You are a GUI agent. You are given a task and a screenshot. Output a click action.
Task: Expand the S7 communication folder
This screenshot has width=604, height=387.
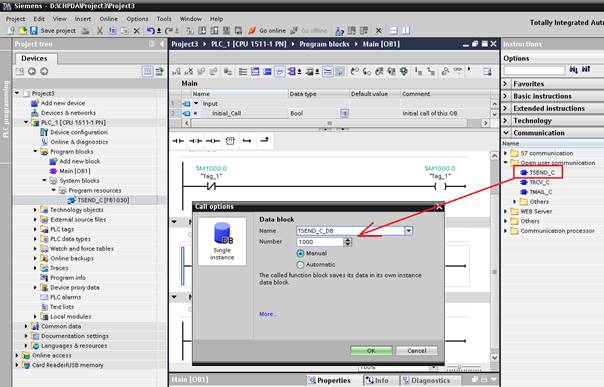click(506, 153)
